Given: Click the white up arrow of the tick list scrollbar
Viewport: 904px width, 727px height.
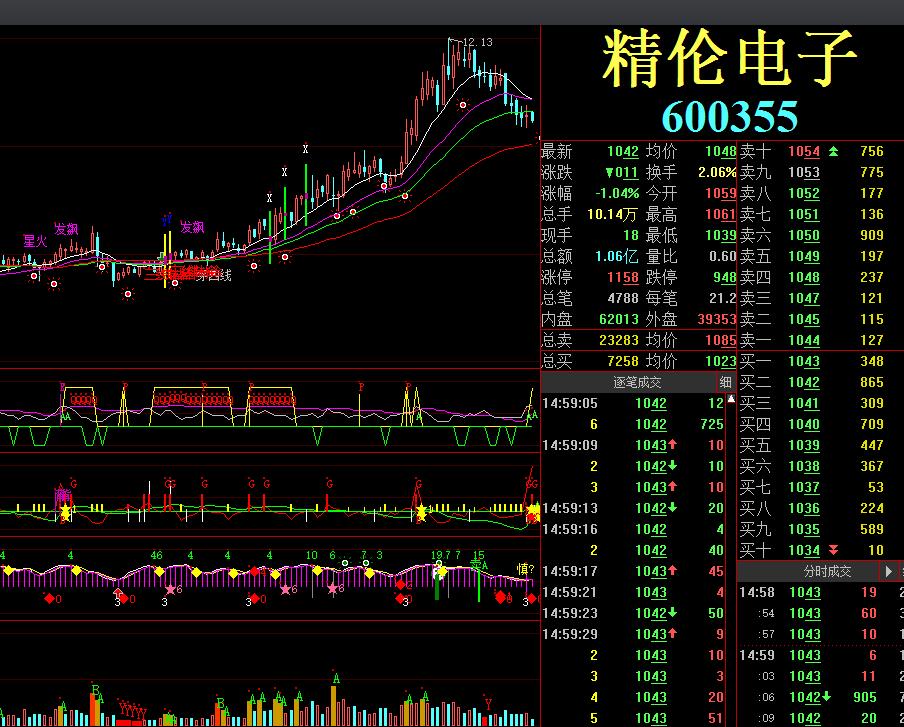Looking at the screenshot, I should pyautogui.click(x=731, y=398).
